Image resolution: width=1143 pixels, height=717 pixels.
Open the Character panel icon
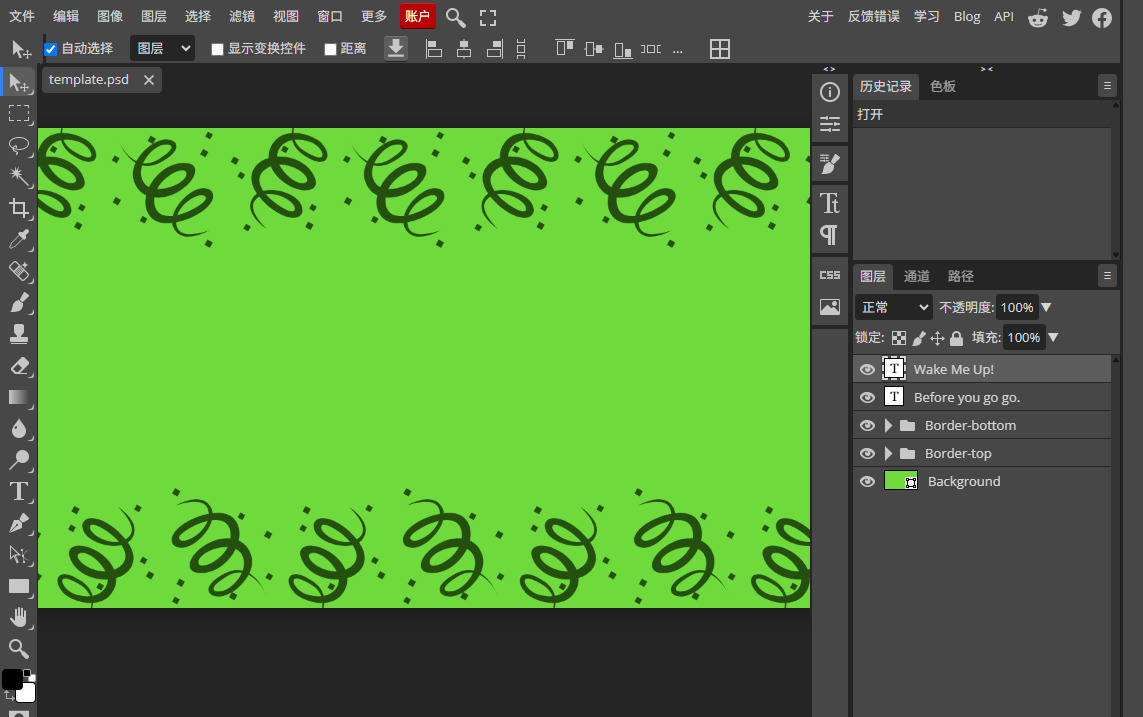click(x=830, y=203)
